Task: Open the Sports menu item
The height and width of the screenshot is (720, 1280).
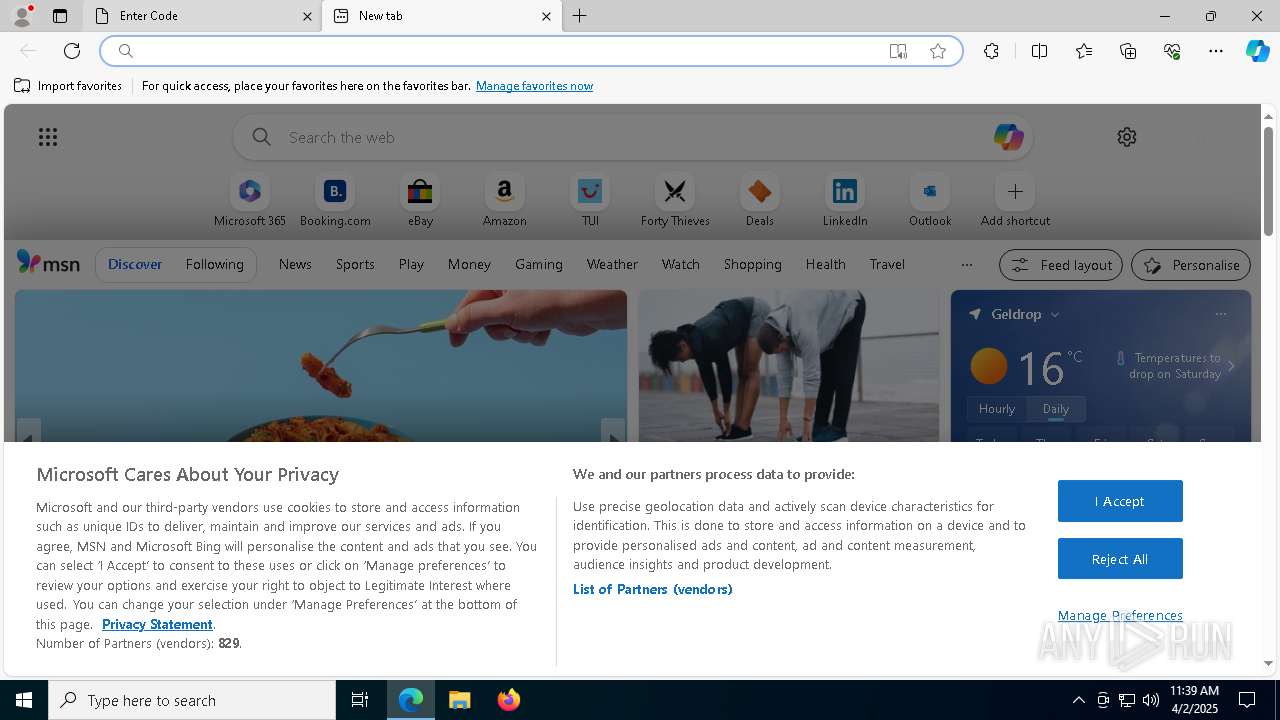Action: 355,264
